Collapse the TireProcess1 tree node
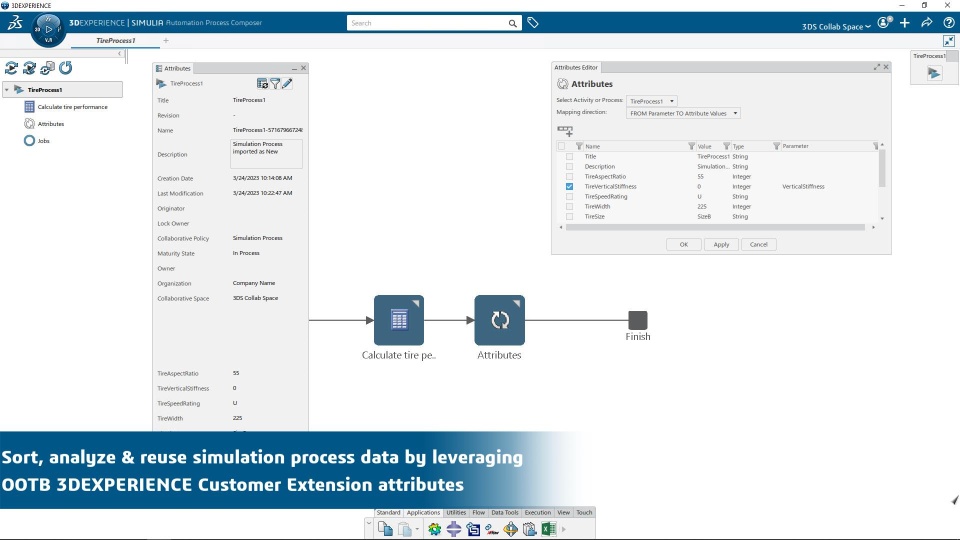Image resolution: width=960 pixels, height=540 pixels. point(7,90)
